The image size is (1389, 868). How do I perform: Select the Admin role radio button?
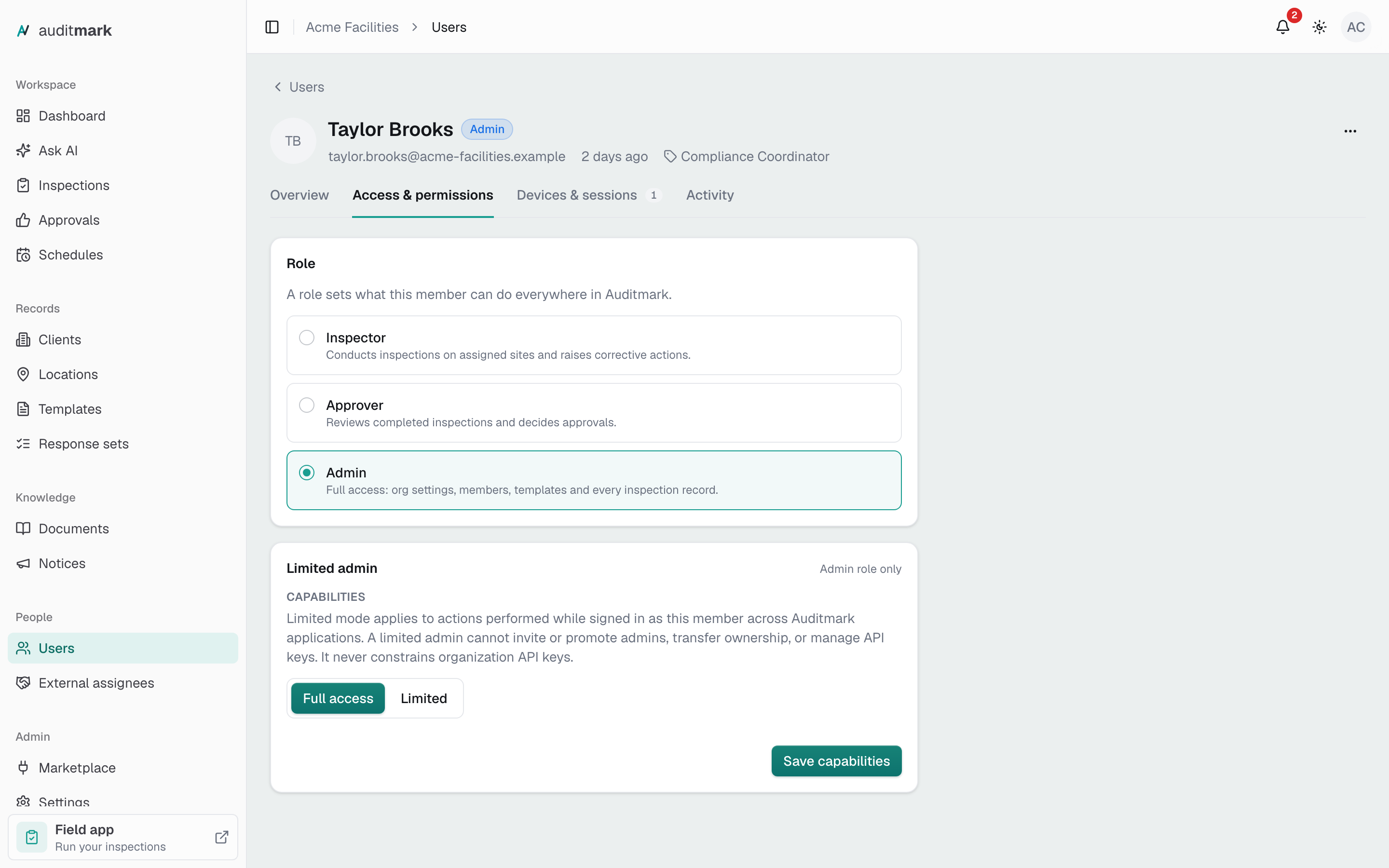307,473
